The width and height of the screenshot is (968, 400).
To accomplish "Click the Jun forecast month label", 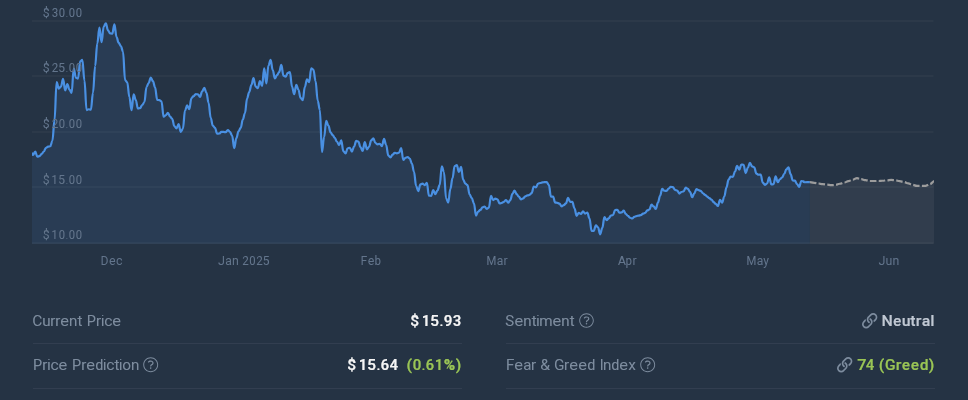I will tap(889, 261).
